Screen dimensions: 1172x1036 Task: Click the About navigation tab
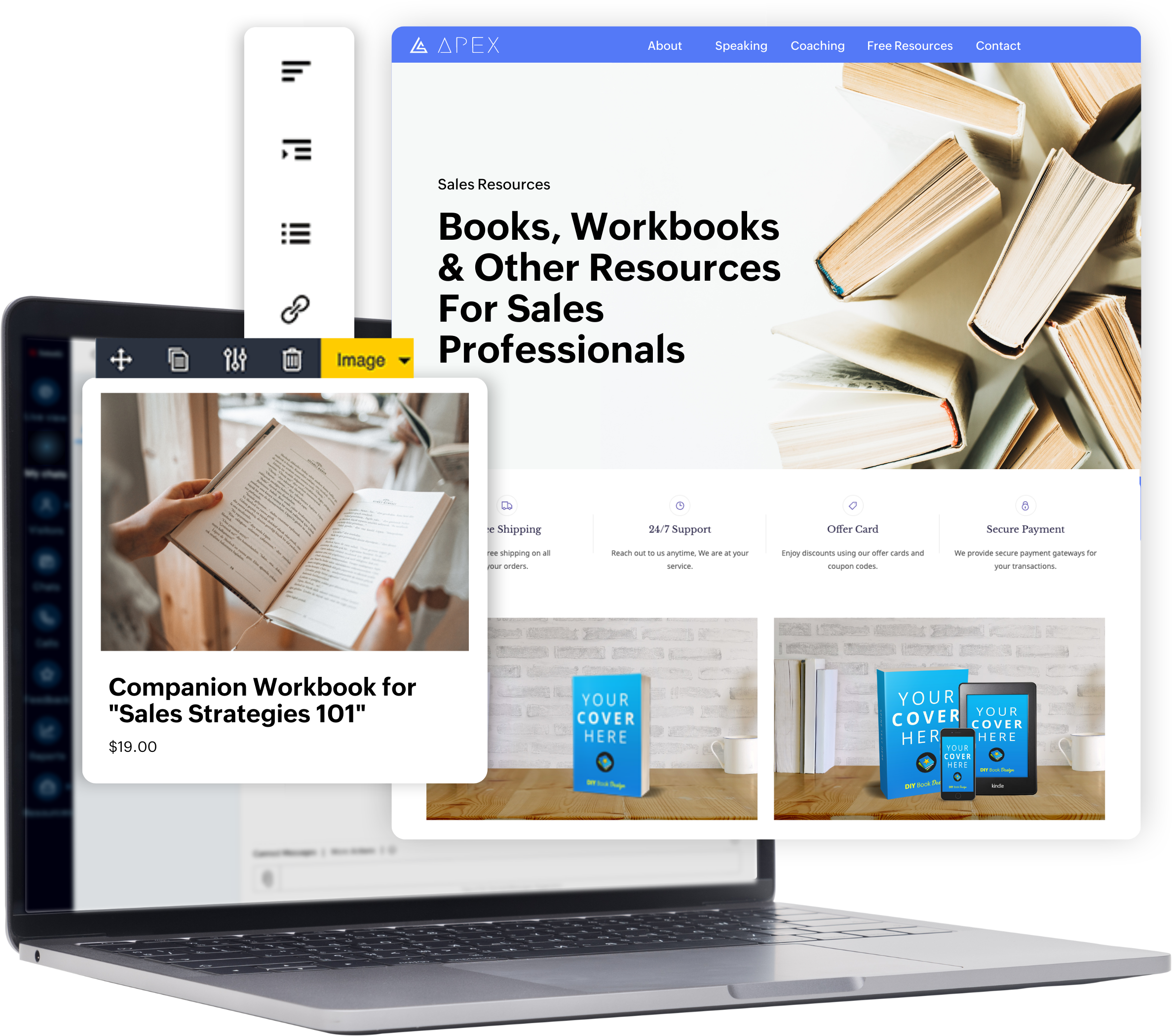coord(664,44)
